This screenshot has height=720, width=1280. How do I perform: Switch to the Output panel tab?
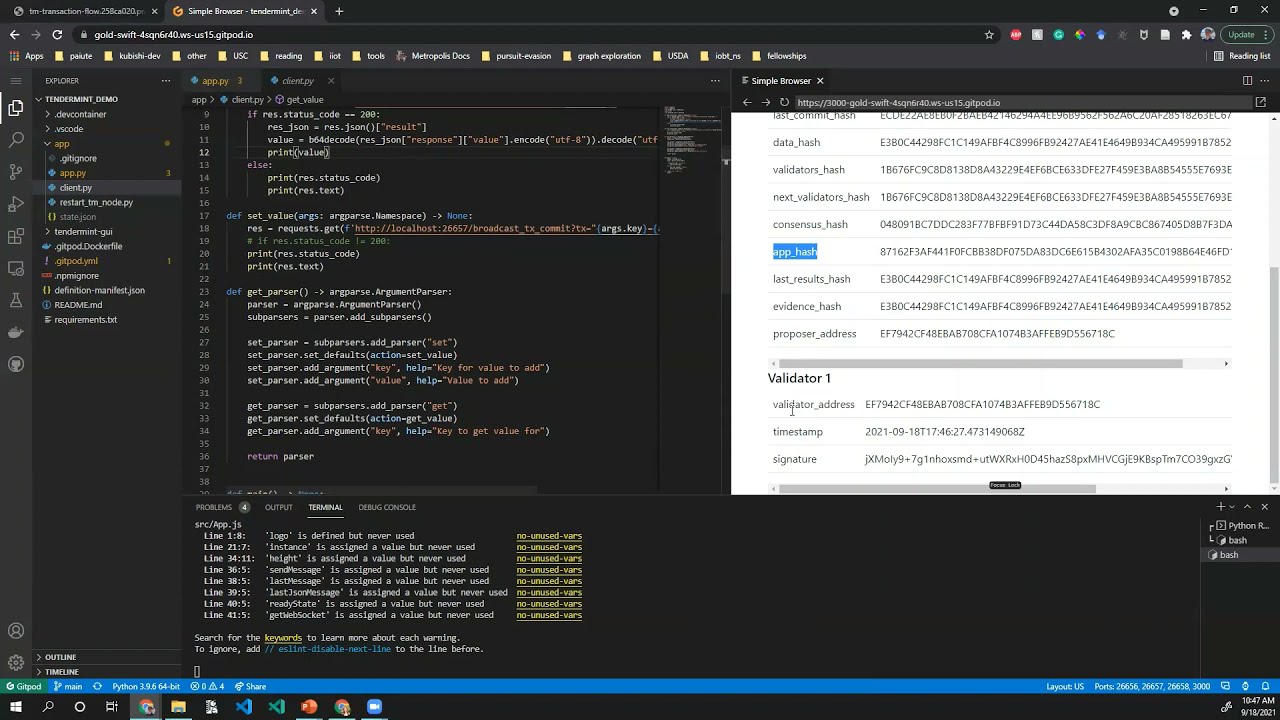(x=278, y=507)
